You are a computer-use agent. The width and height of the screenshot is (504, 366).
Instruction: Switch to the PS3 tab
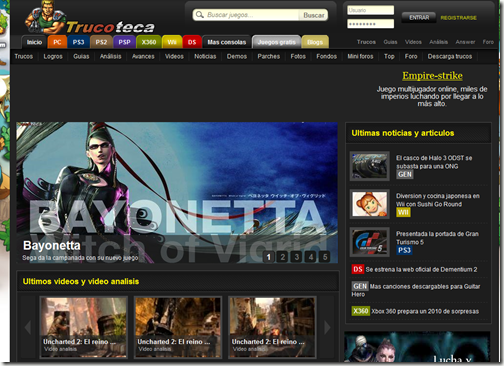click(x=78, y=42)
